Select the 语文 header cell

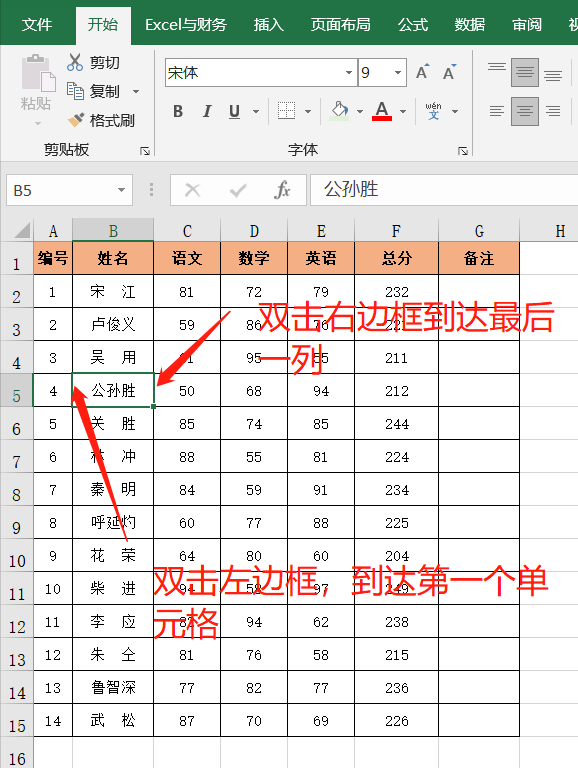187,258
